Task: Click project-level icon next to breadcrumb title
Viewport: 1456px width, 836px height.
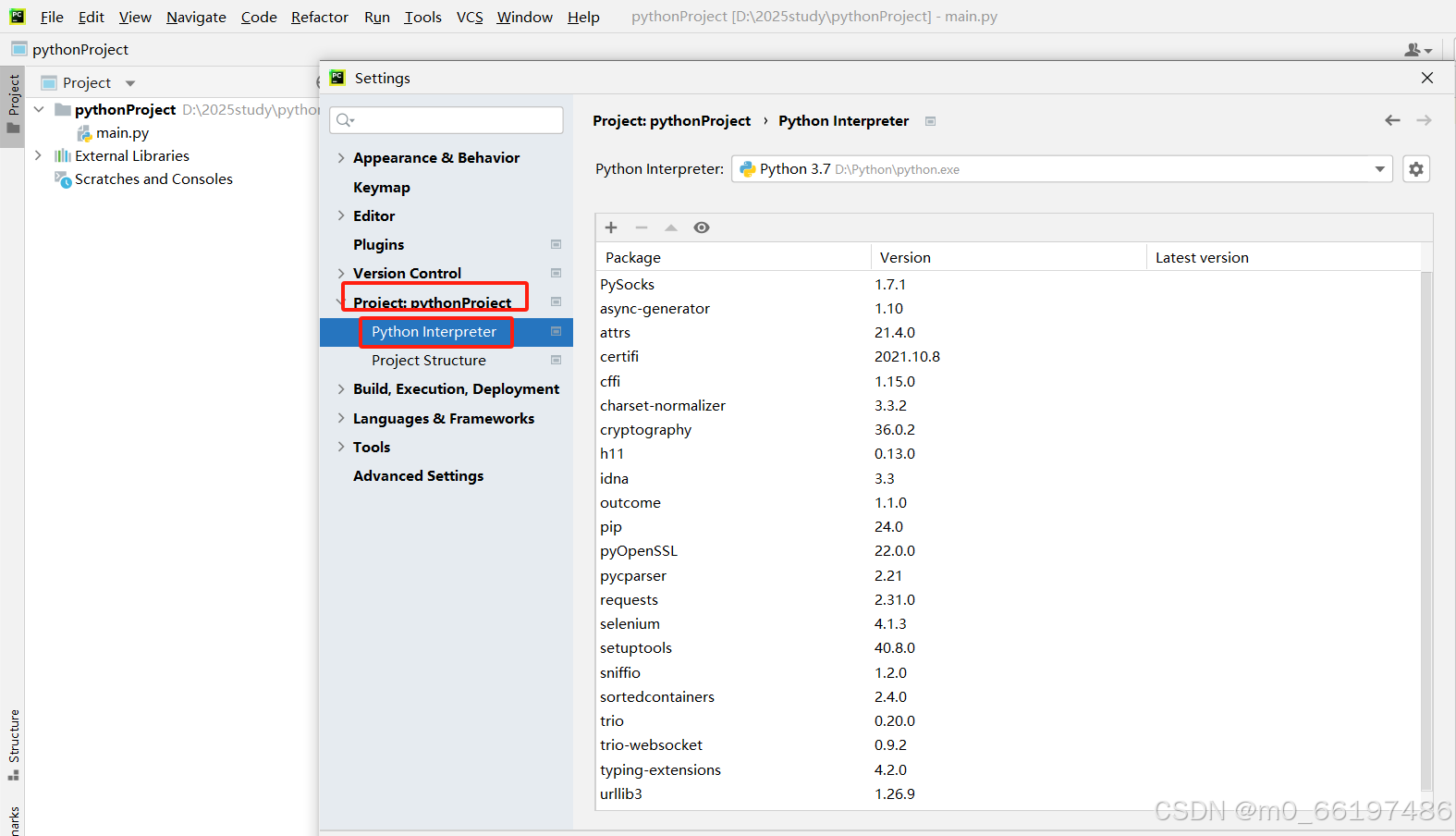Action: point(930,121)
